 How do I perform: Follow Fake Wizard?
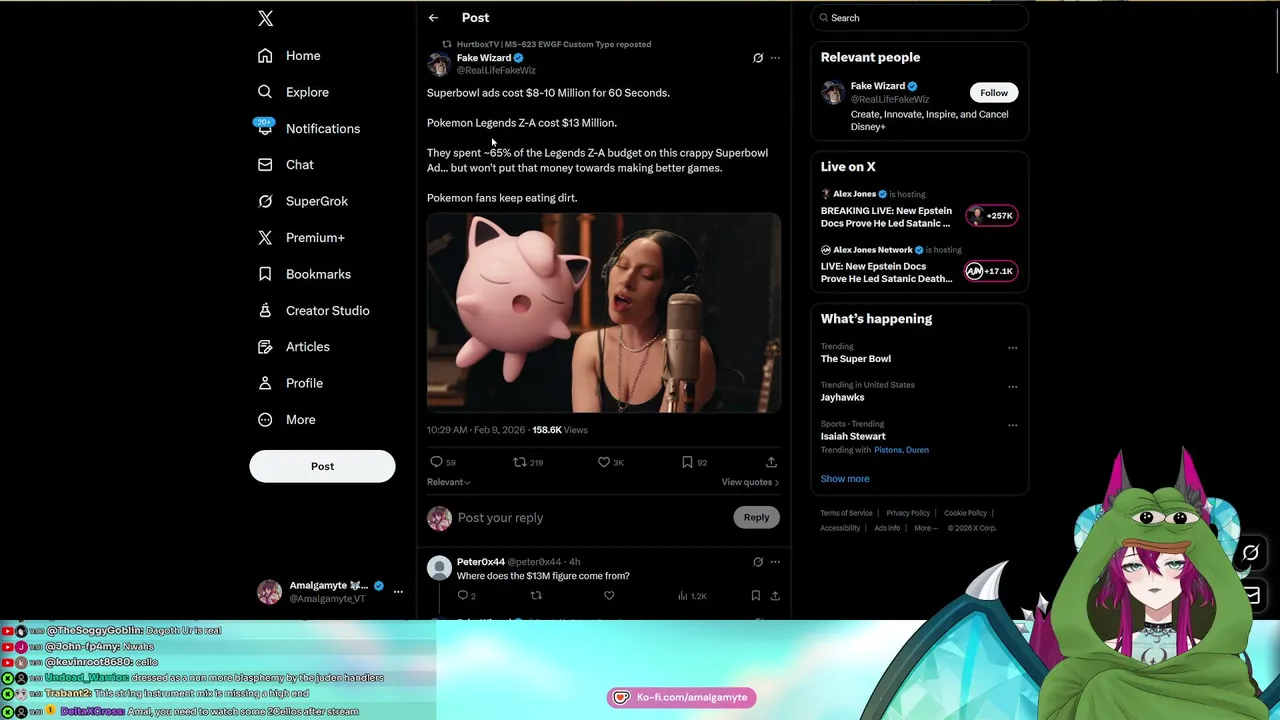[994, 93]
